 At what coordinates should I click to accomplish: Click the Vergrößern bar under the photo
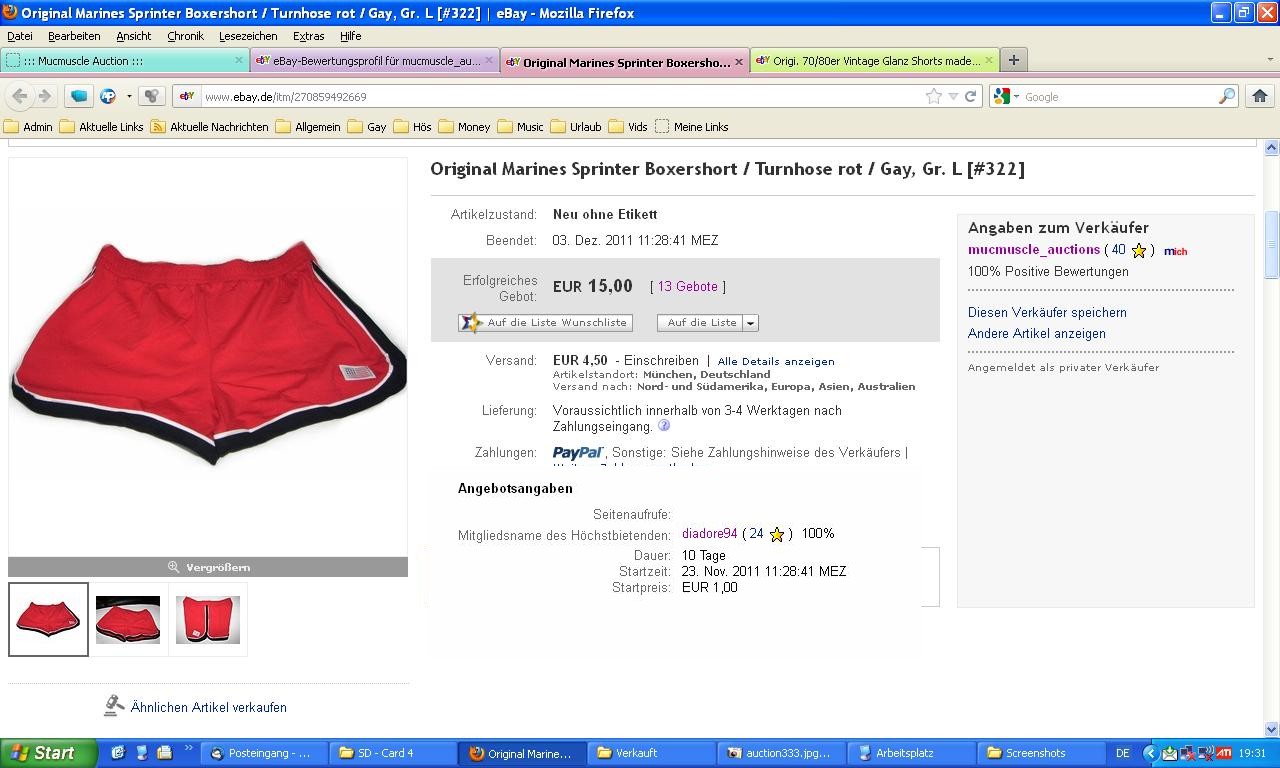[208, 567]
